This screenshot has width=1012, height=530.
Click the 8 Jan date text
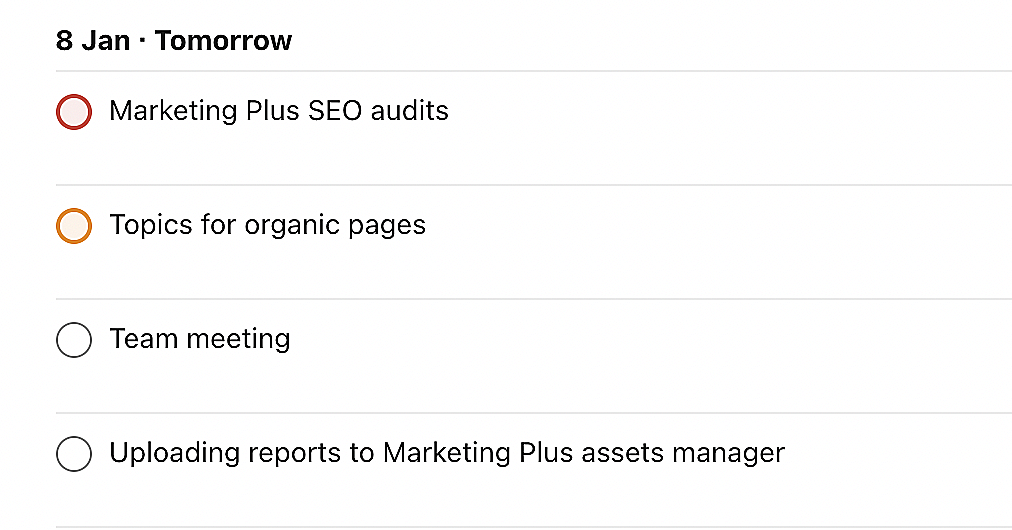coord(93,41)
